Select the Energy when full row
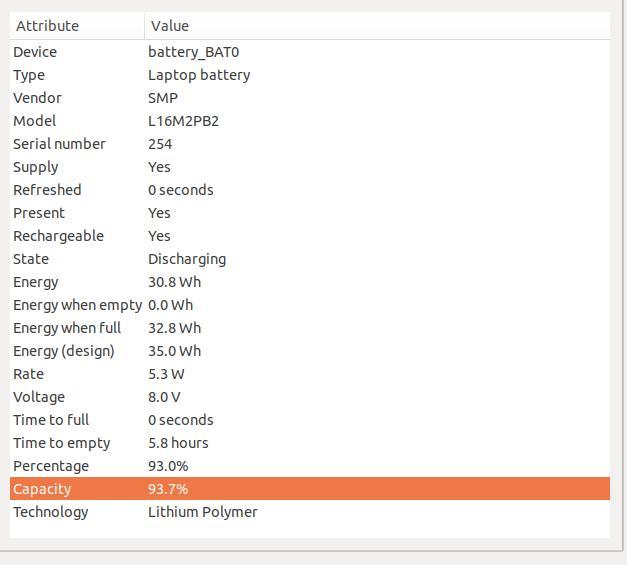627x565 pixels. (x=310, y=328)
